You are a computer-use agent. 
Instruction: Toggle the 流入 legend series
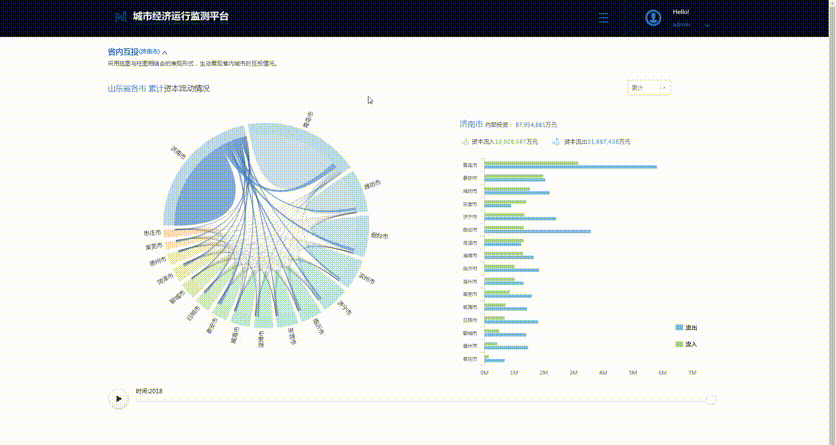[x=686, y=344]
